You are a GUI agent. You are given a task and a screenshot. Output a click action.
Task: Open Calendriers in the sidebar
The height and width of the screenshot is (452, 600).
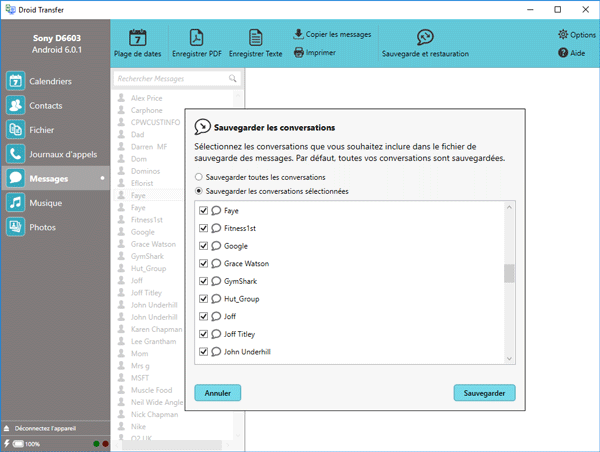click(55, 81)
